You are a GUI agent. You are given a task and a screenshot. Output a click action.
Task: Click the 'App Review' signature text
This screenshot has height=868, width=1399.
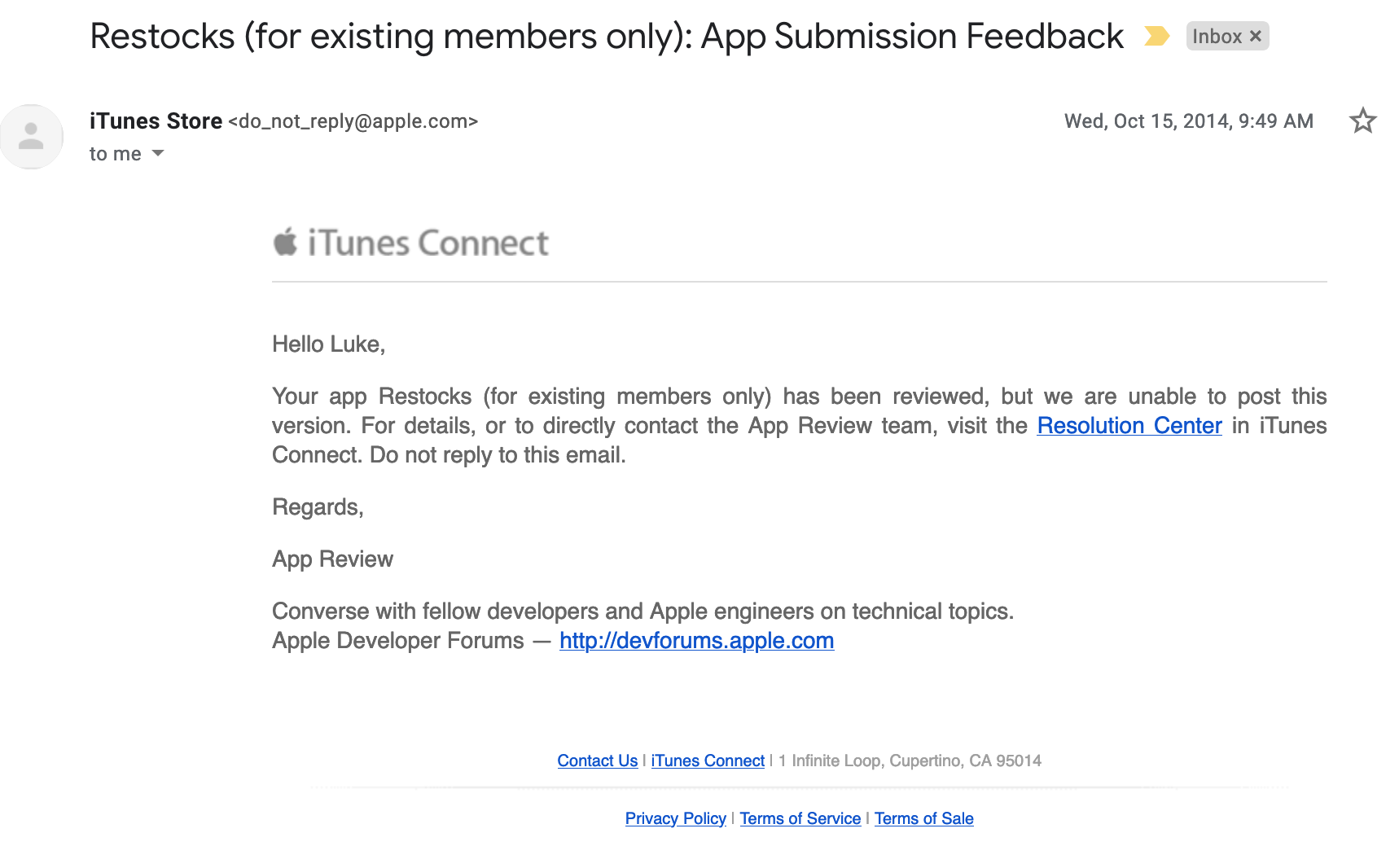pyautogui.click(x=332, y=559)
